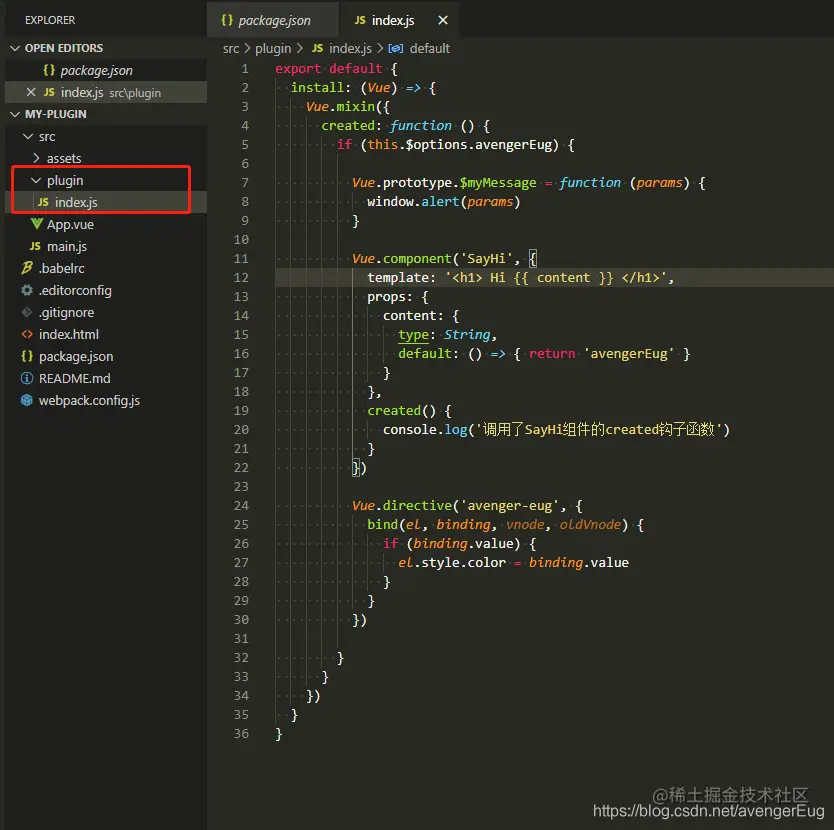Open index.js inside the plugin folder

pyautogui.click(x=106, y=203)
